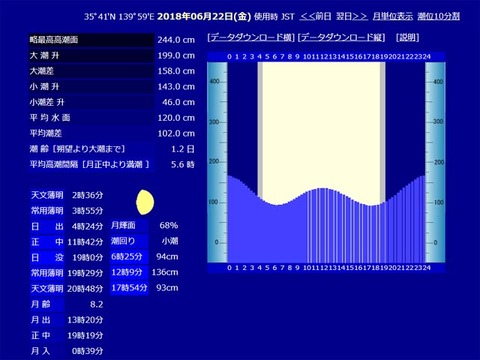Select the 5.6 時 interval value
480x360 pixels.
183,165
